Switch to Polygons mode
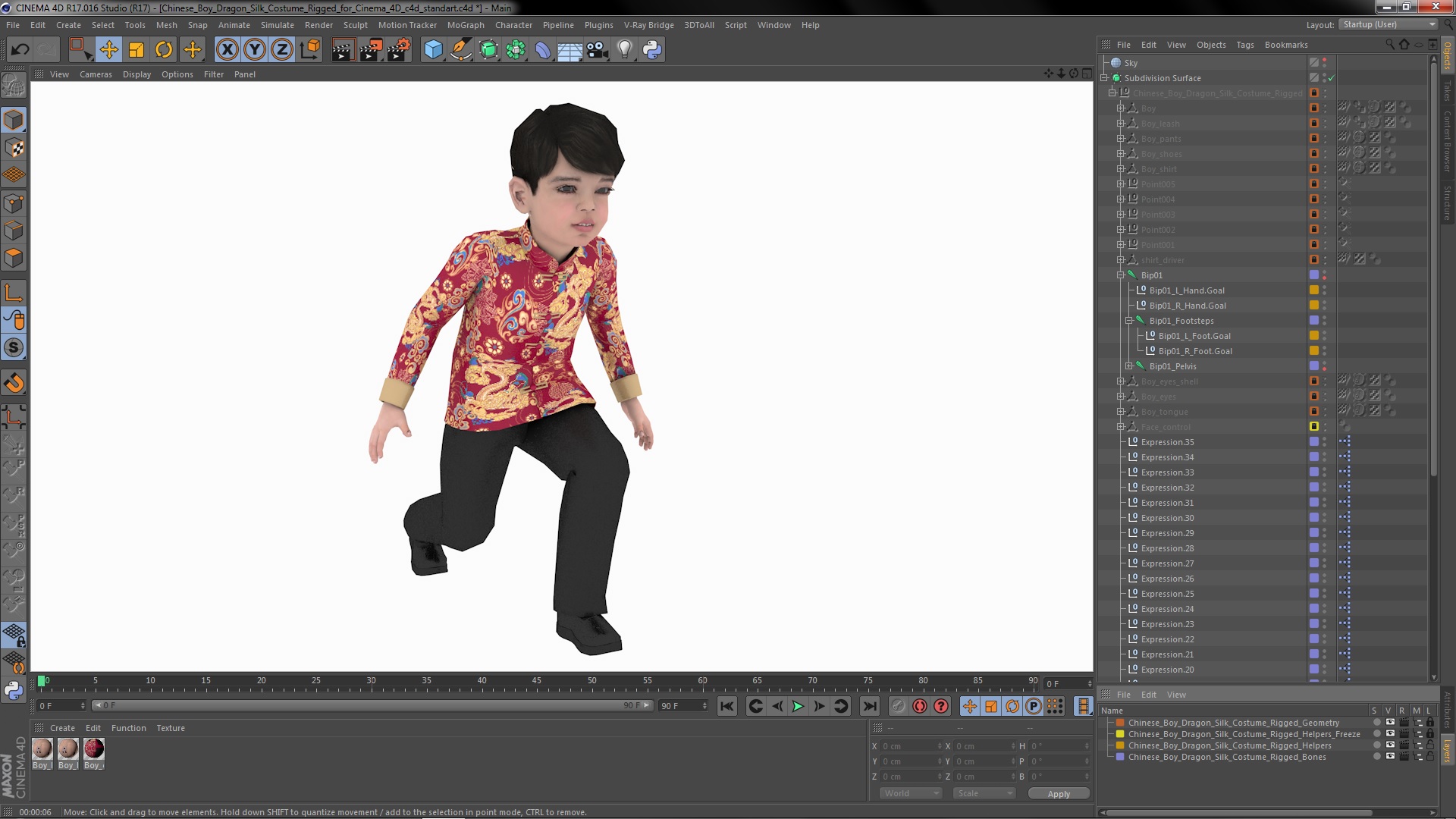 14,258
